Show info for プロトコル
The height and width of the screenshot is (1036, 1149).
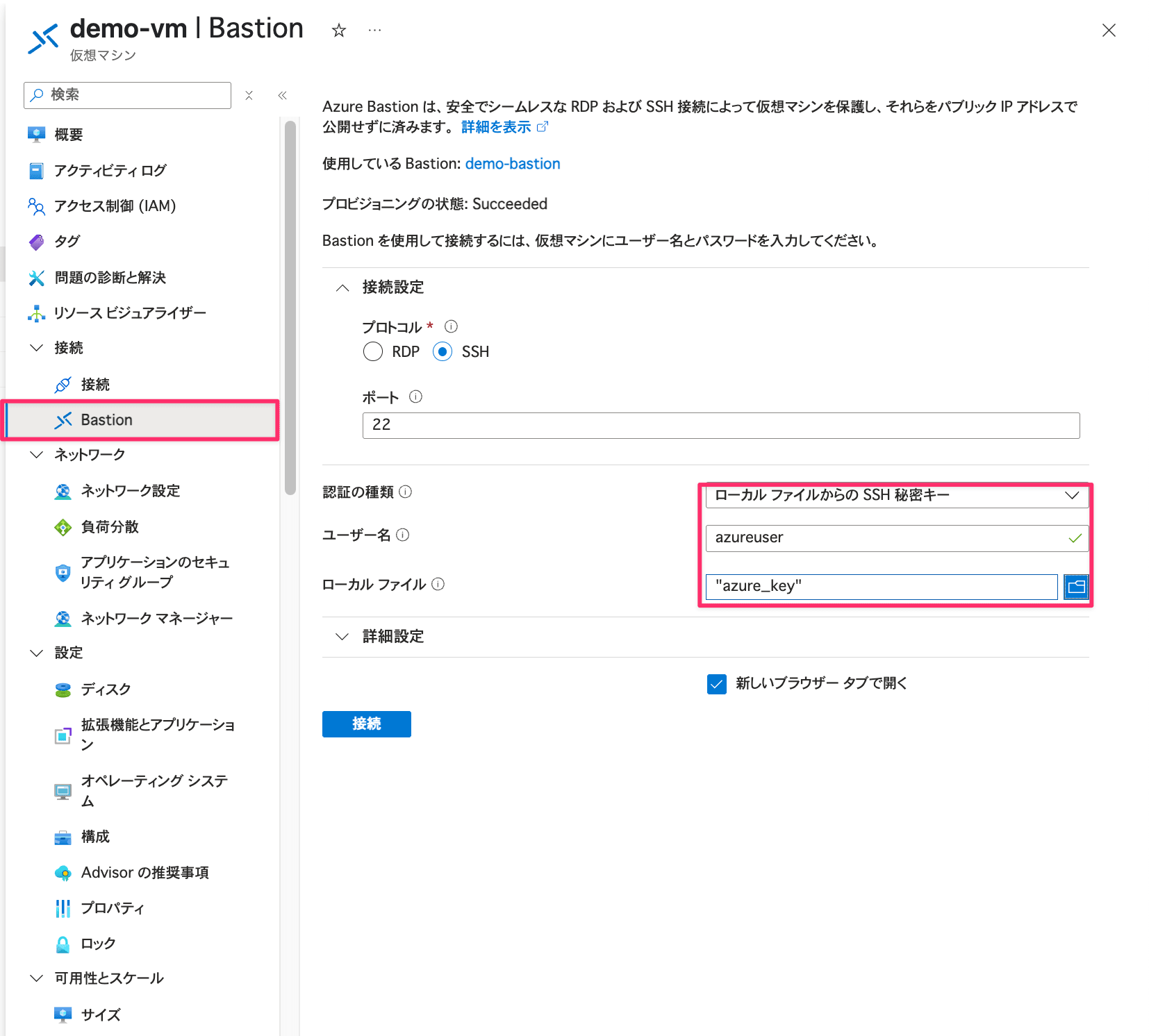pos(451,326)
